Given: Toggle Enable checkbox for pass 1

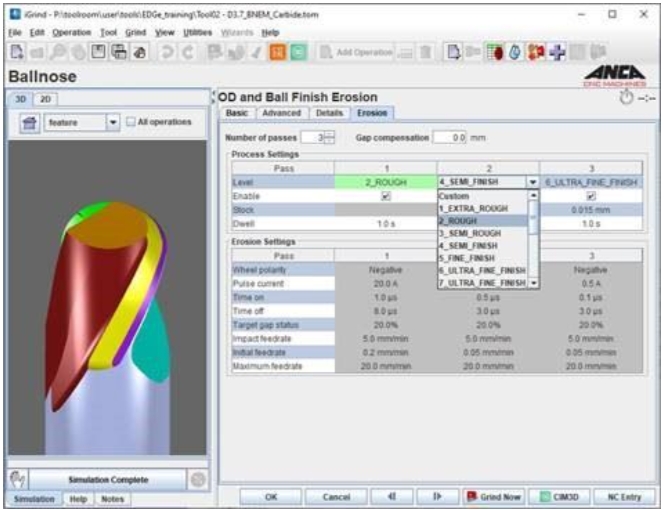Looking at the screenshot, I should point(386,196).
